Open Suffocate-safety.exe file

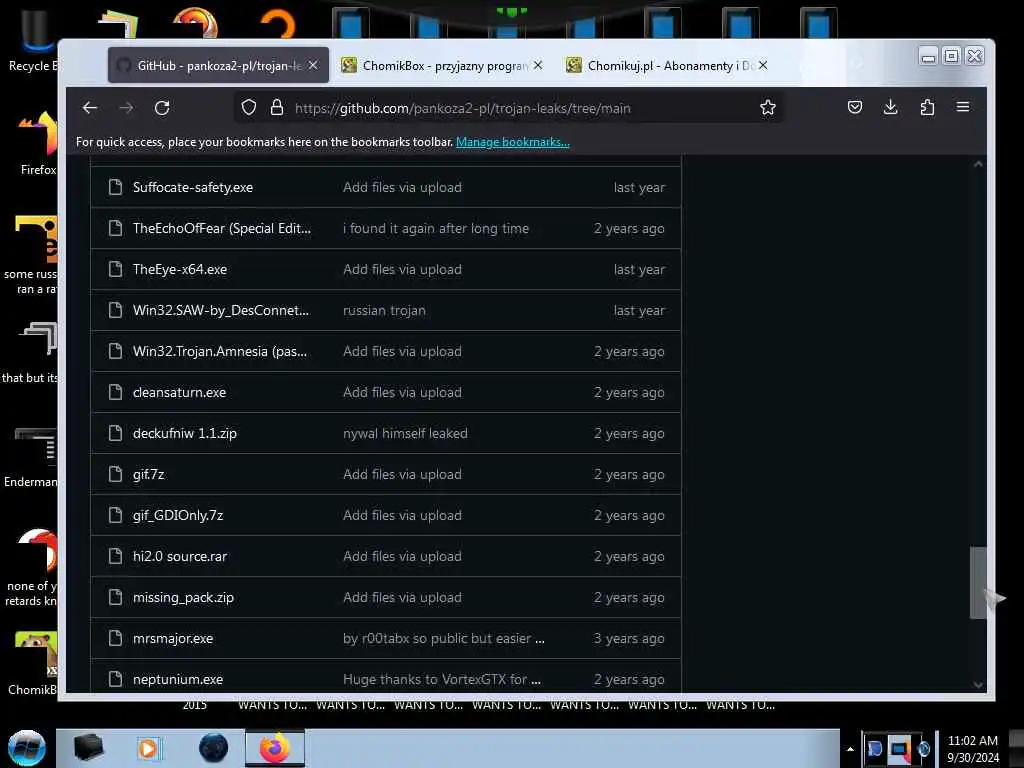click(193, 187)
